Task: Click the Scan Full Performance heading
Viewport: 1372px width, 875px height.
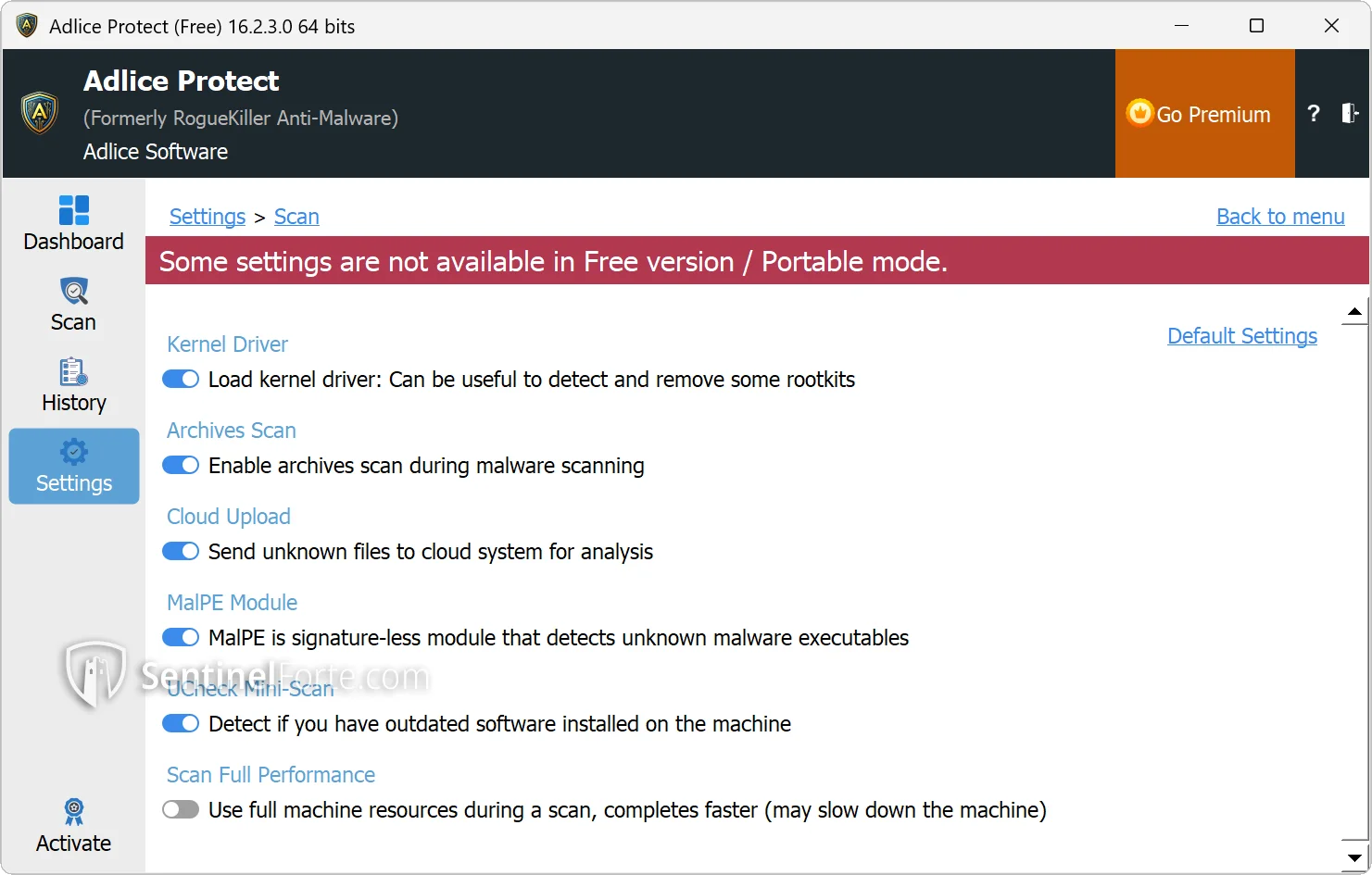Action: point(271,775)
